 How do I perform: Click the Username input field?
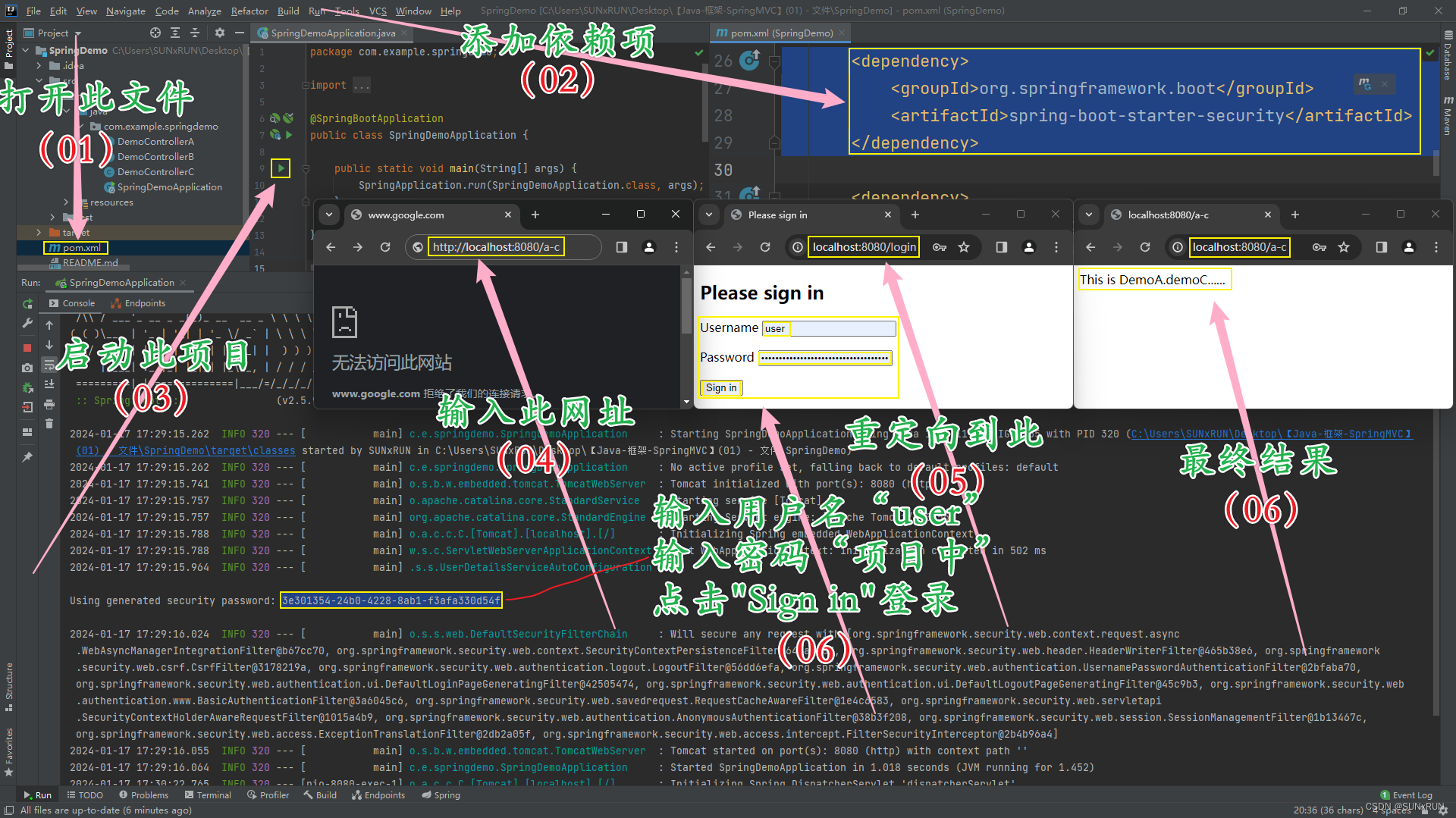[829, 328]
